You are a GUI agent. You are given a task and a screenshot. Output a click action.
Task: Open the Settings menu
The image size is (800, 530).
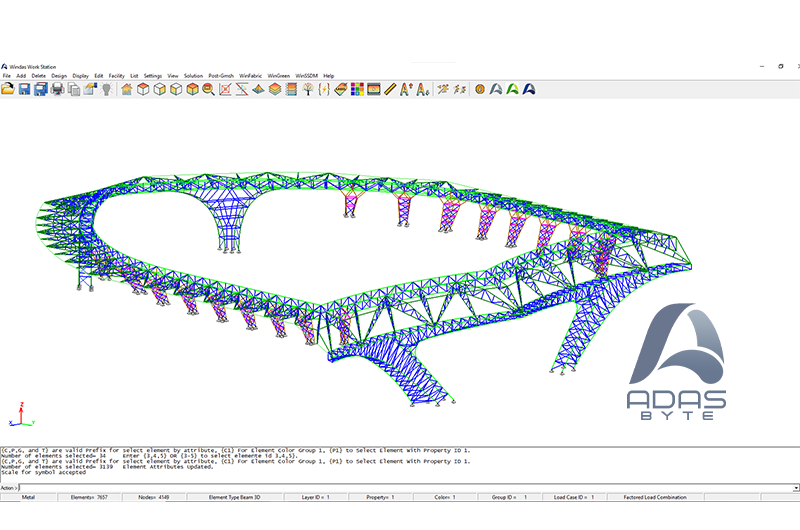tap(152, 75)
